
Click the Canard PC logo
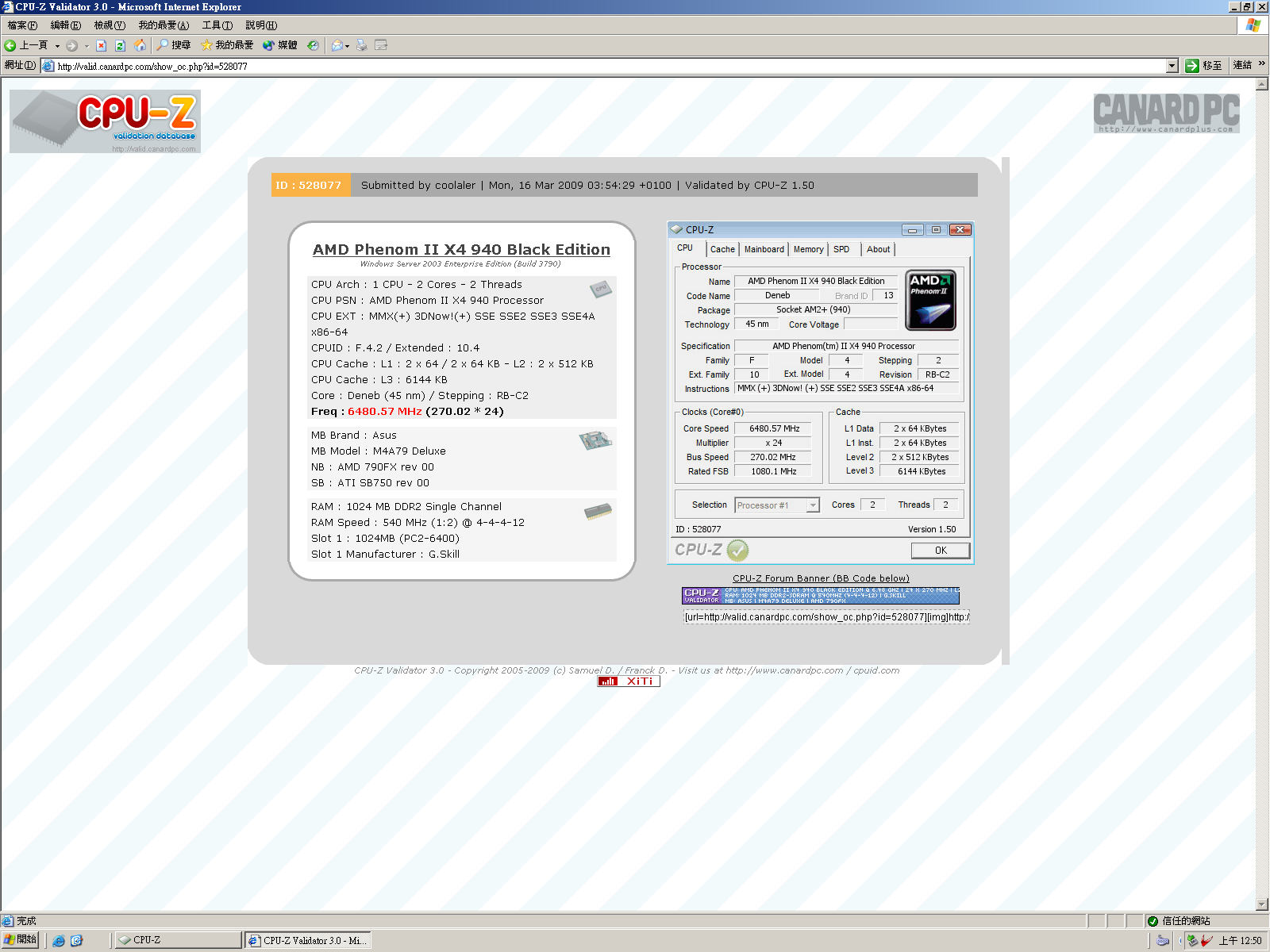[1167, 113]
